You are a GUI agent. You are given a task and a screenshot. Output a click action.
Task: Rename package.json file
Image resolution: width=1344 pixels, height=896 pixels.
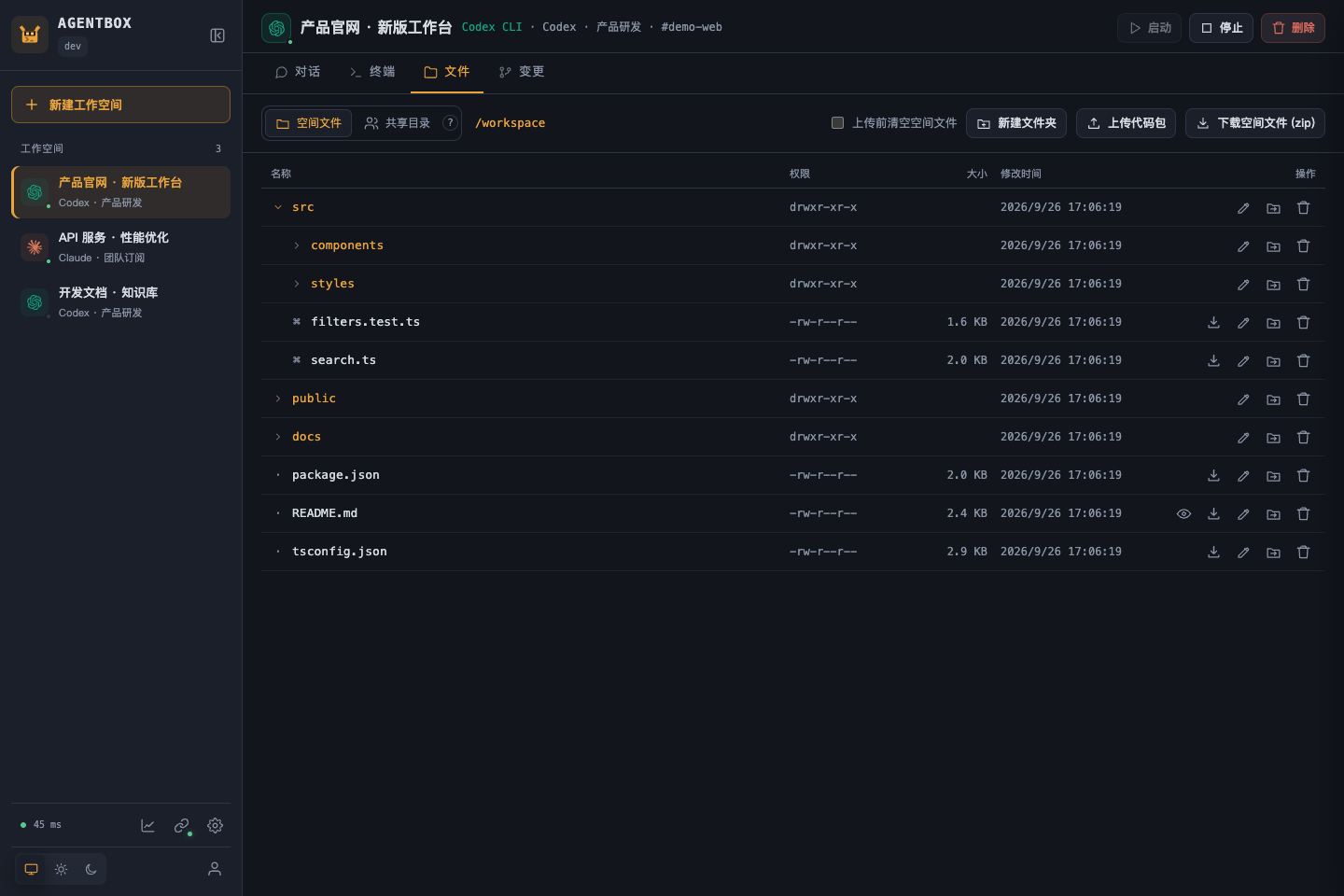click(1243, 475)
